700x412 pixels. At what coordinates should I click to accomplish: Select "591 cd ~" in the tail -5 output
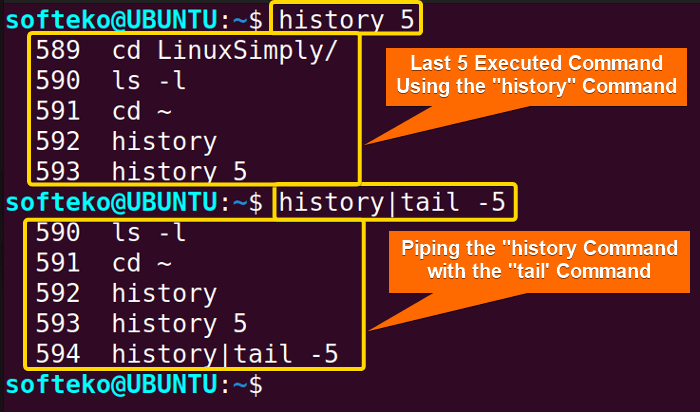(104, 262)
